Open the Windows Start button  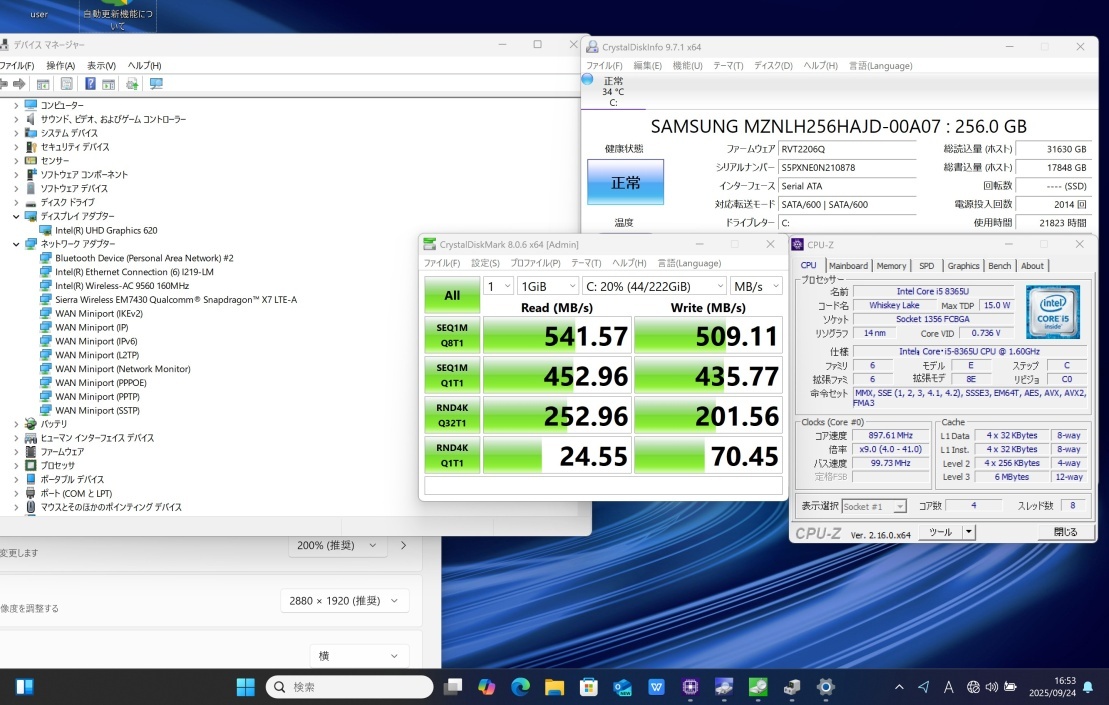coord(245,687)
